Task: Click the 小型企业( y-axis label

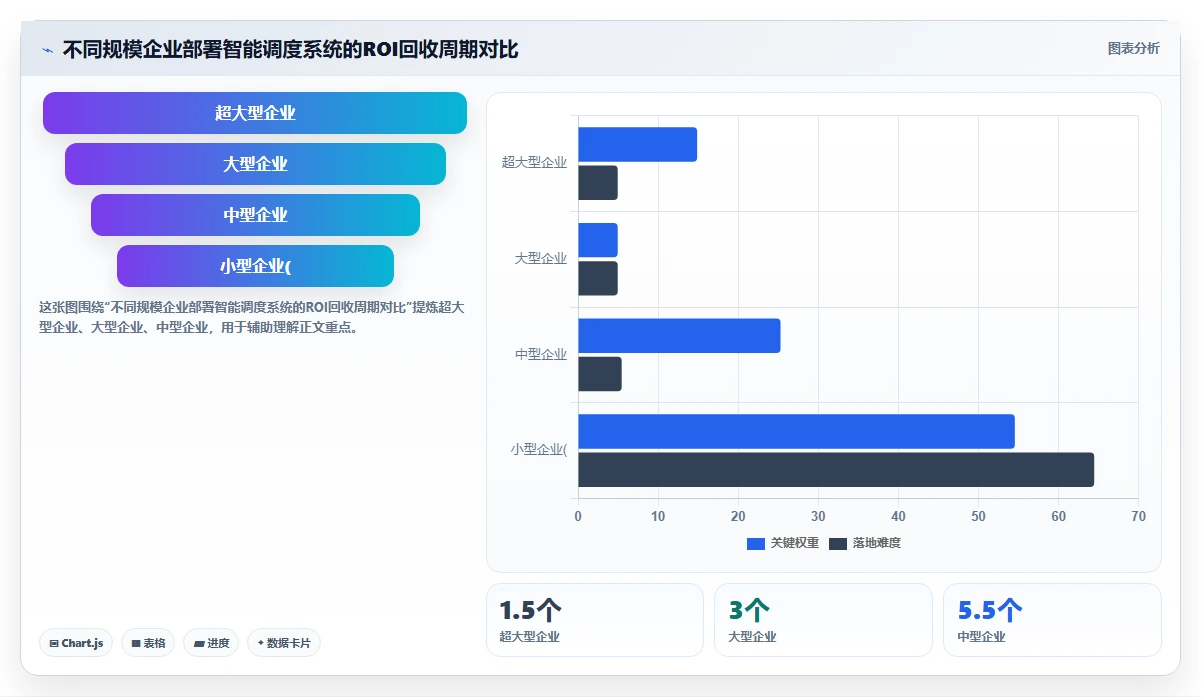Action: coord(539,450)
